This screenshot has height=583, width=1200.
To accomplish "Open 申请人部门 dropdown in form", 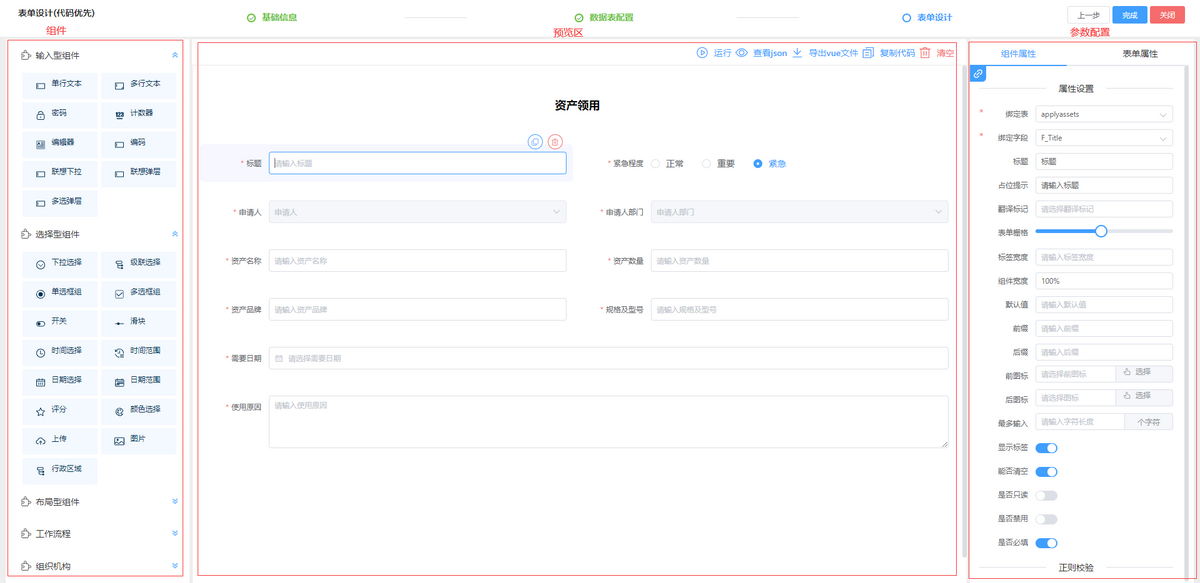I will tap(799, 212).
